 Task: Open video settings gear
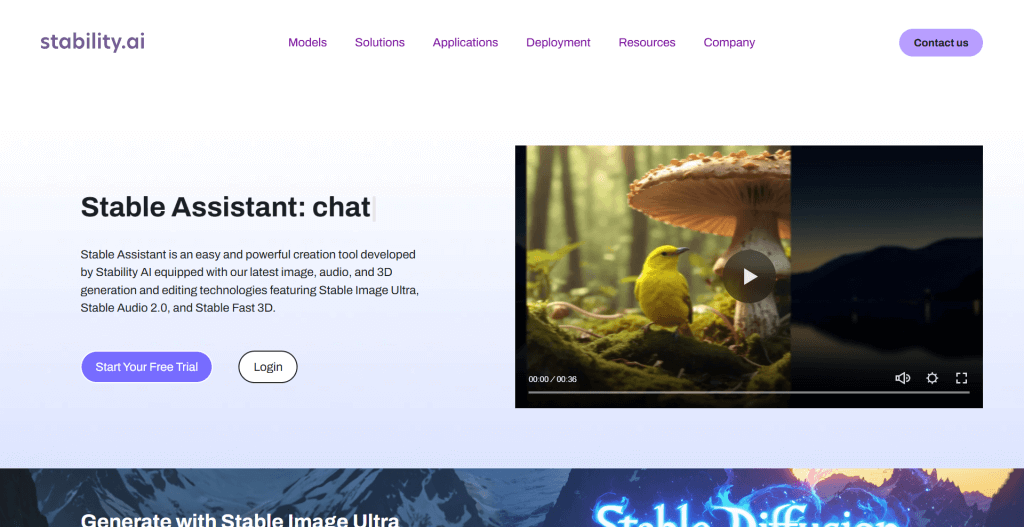tap(932, 378)
